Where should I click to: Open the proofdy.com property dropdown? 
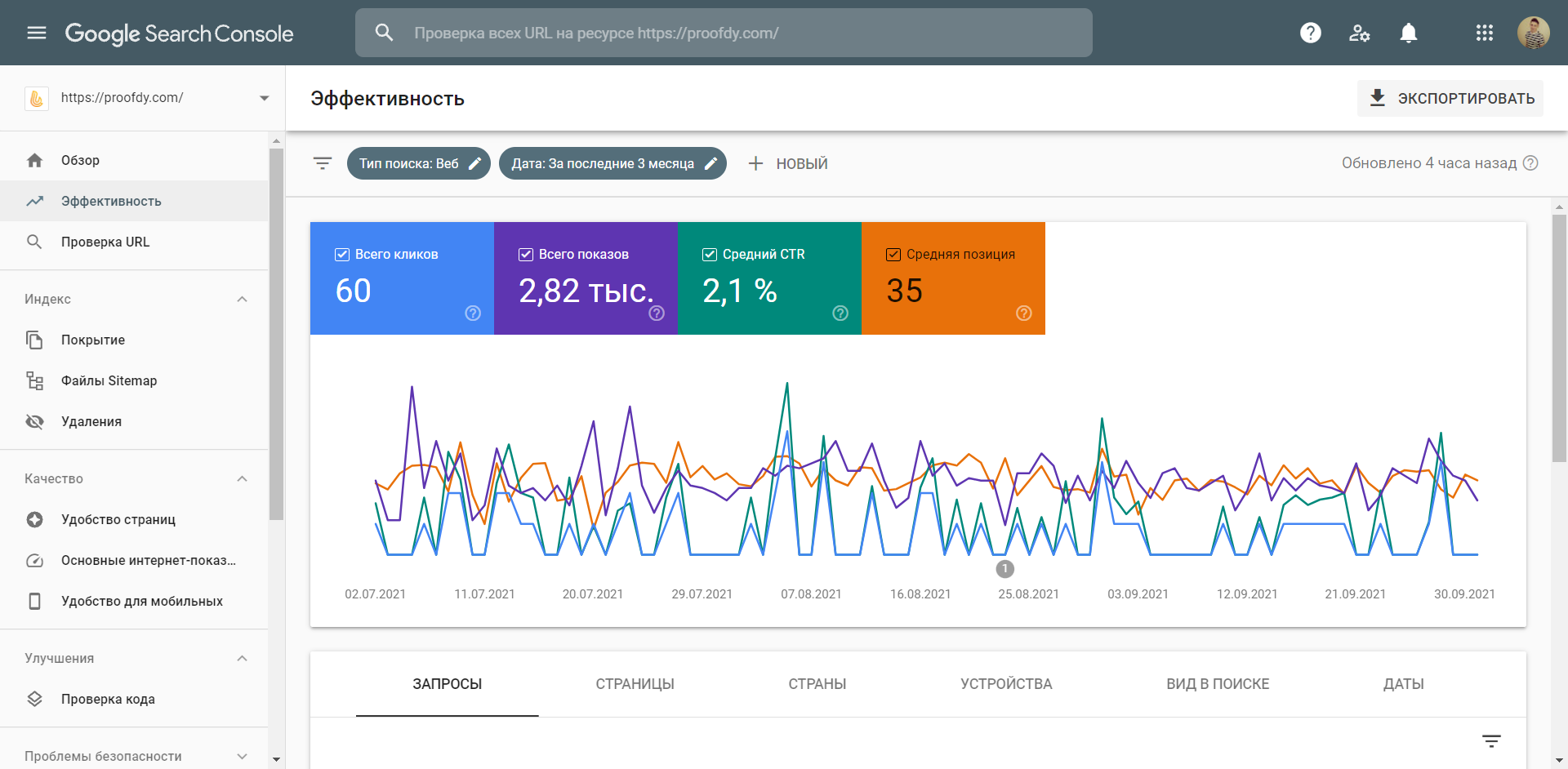pyautogui.click(x=264, y=98)
